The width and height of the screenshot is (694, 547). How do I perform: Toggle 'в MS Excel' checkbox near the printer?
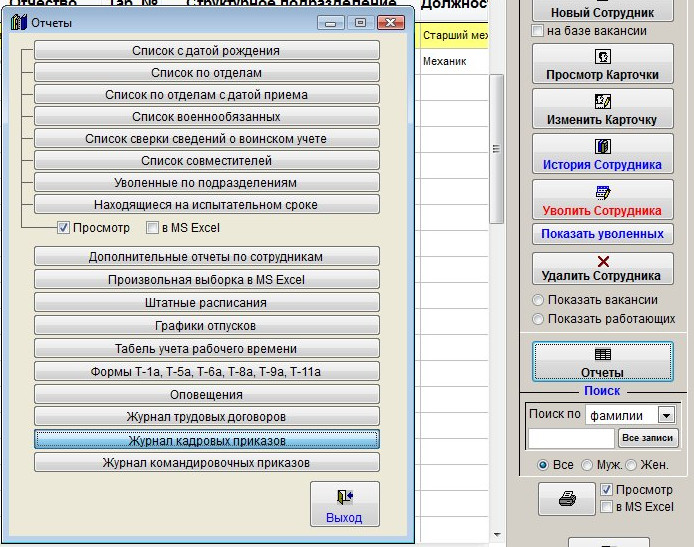(606, 507)
